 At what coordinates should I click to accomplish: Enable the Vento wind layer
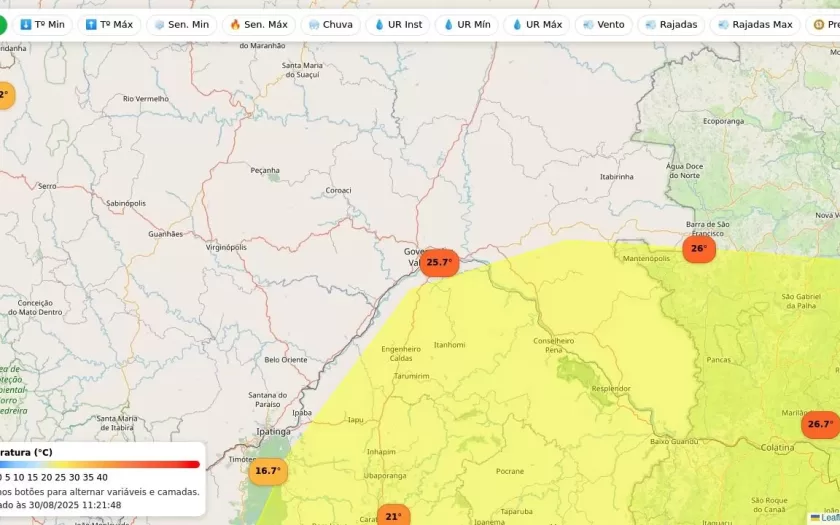point(603,24)
